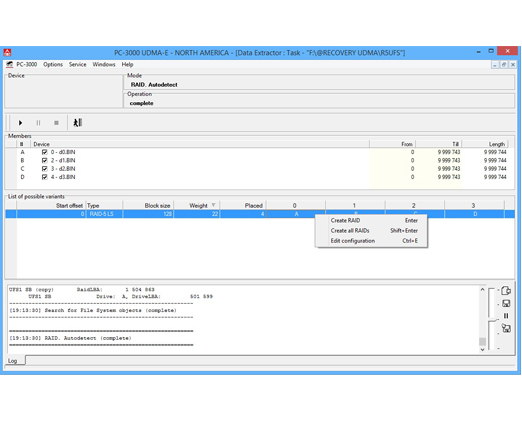Open the PC-3000 menu
Image resolution: width=522 pixels, height=435 pixels.
pos(27,64)
